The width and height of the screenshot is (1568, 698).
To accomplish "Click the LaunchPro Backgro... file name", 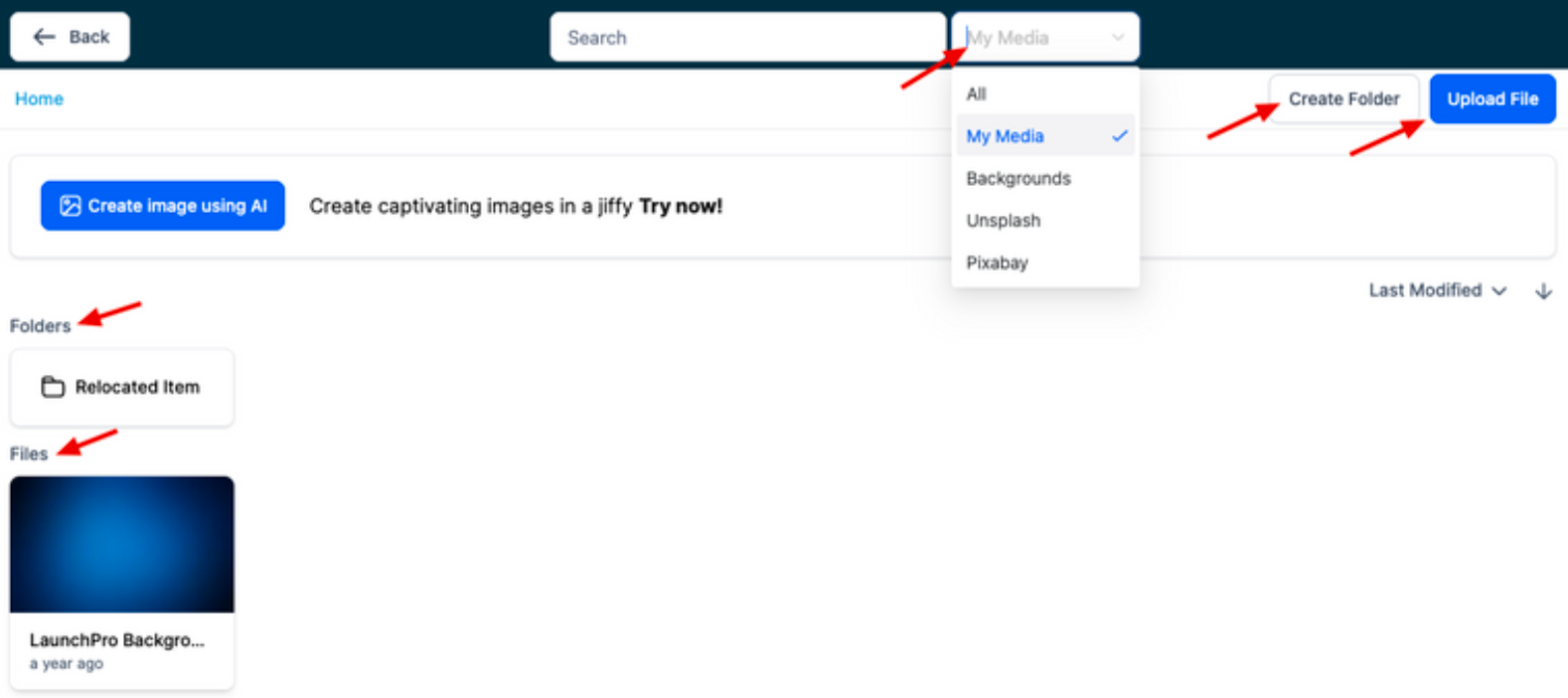I will click(117, 640).
